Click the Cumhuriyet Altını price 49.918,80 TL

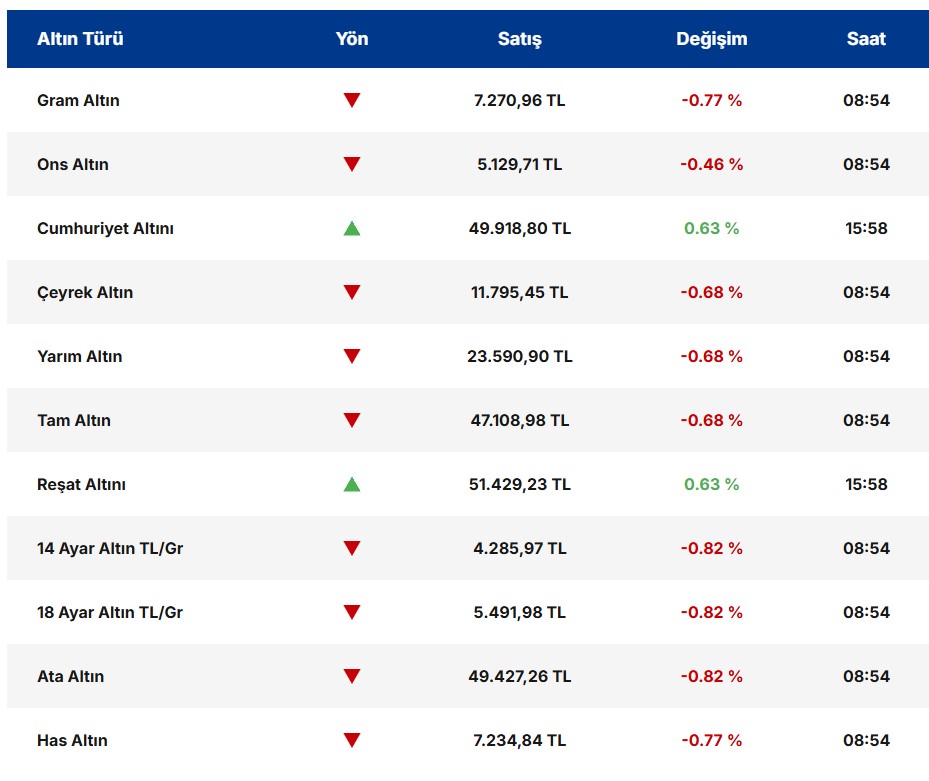pyautogui.click(x=519, y=228)
